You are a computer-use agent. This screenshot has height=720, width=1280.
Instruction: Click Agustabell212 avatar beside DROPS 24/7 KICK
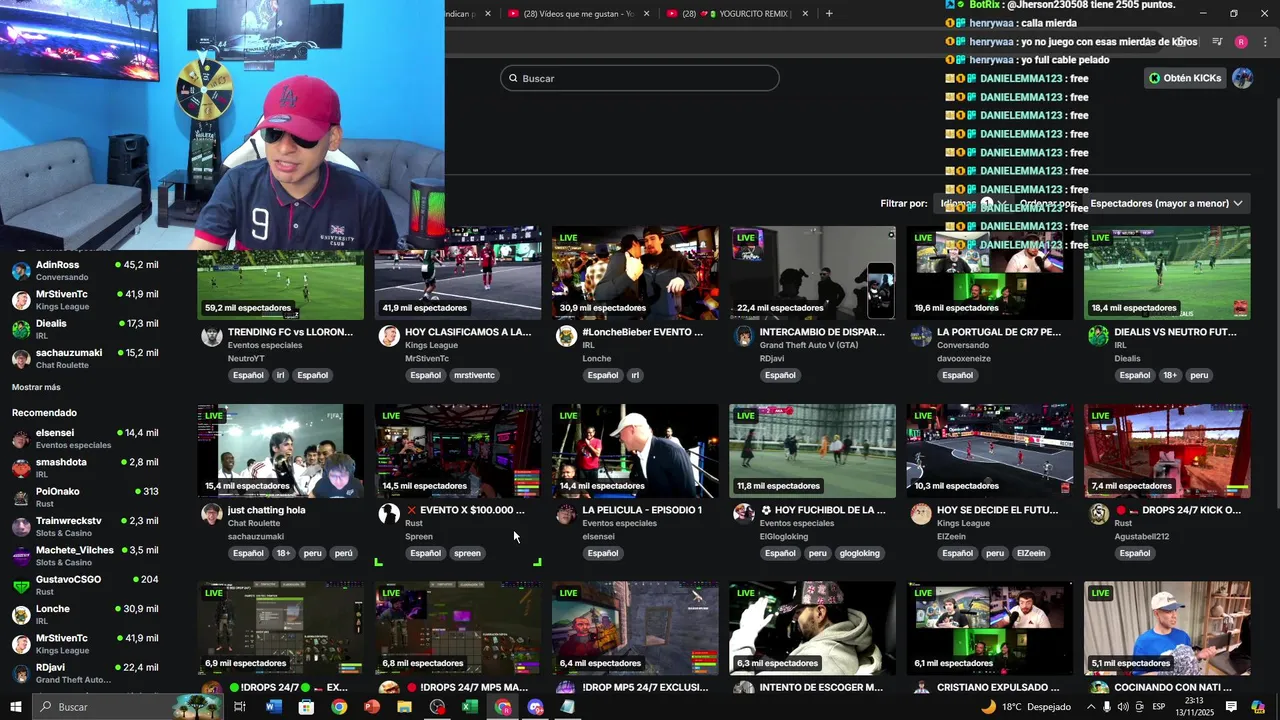[x=1099, y=514]
